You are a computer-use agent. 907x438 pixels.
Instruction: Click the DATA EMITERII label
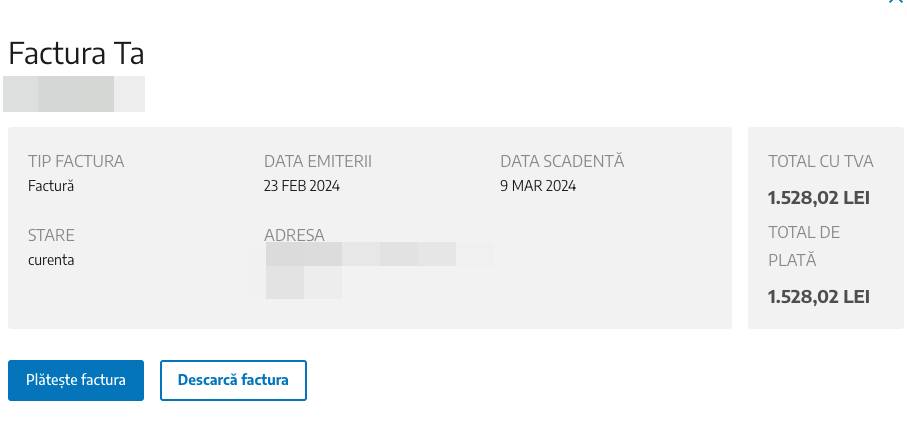[318, 161]
